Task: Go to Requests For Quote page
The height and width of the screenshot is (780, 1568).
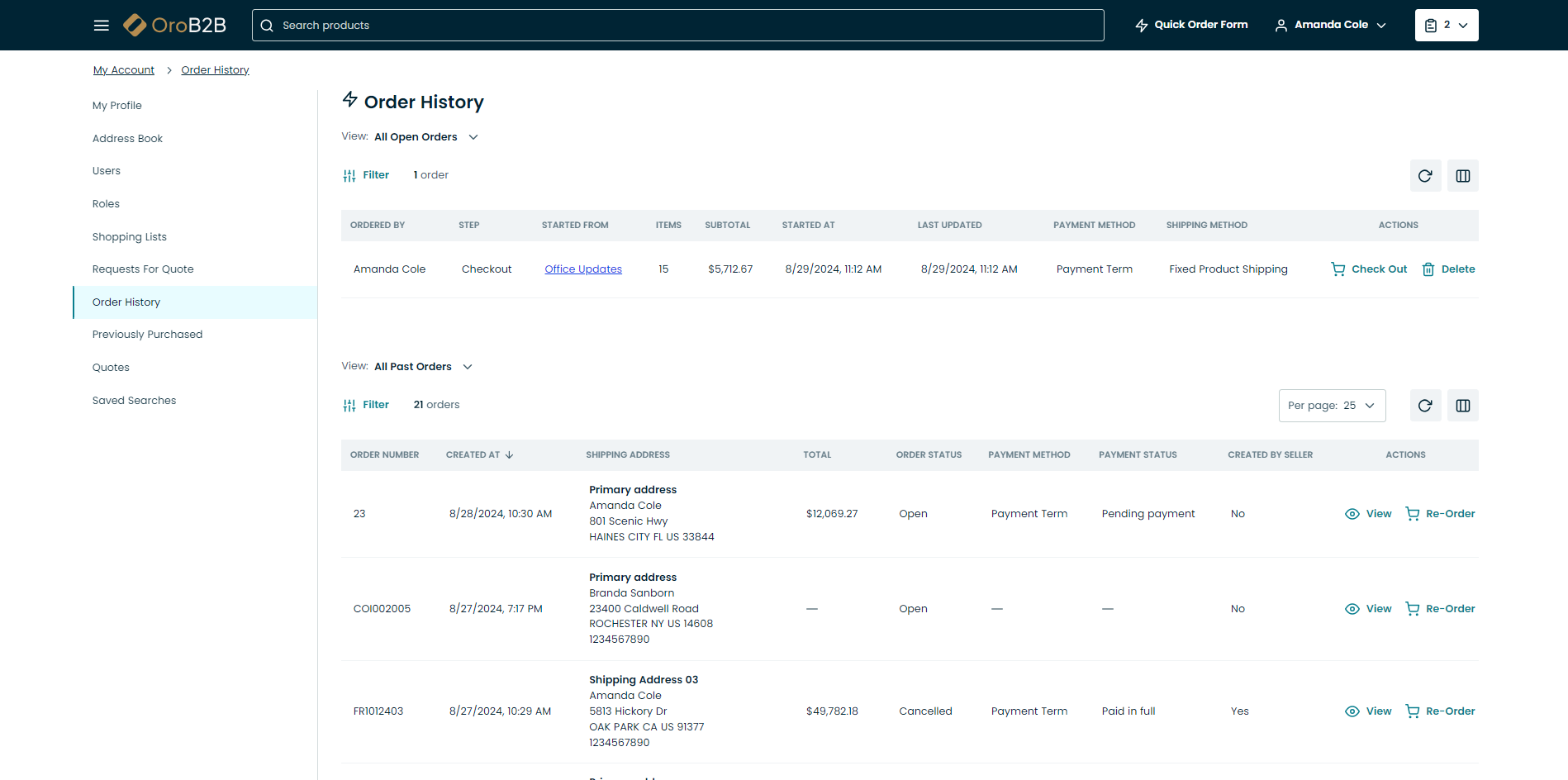Action: [143, 269]
